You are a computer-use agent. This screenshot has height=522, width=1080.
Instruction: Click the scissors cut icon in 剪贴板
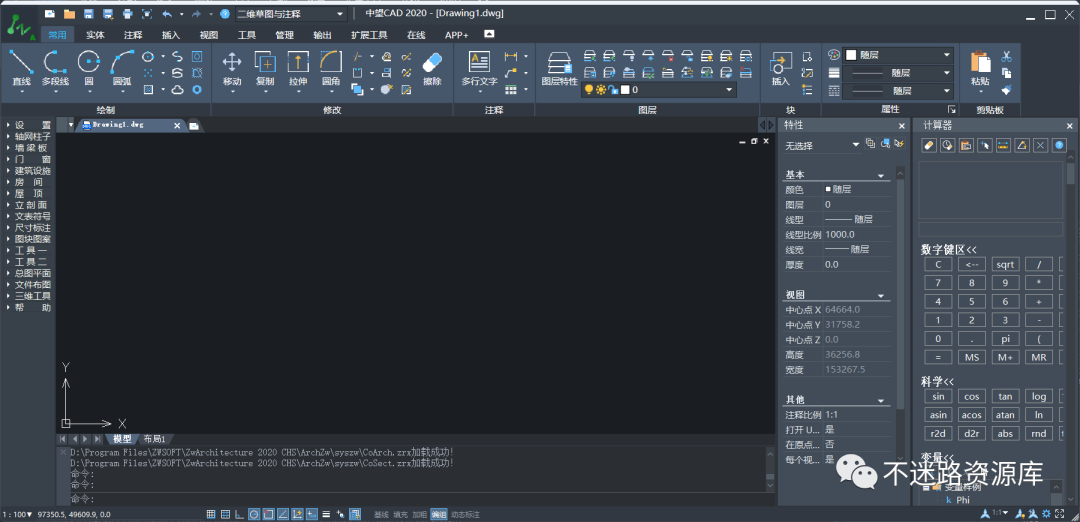point(1006,56)
